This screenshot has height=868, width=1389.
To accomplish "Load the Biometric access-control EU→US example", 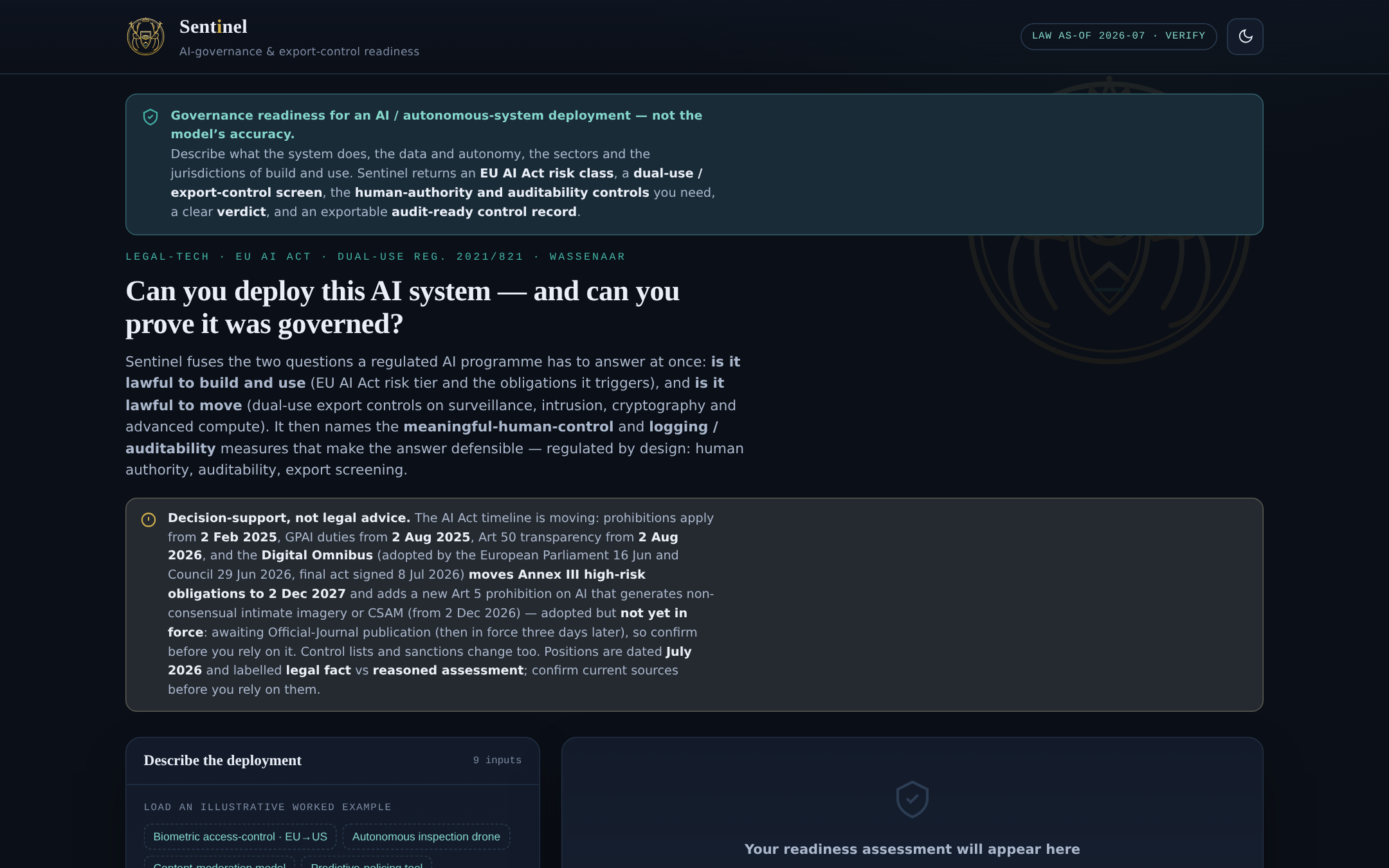I will tap(240, 836).
